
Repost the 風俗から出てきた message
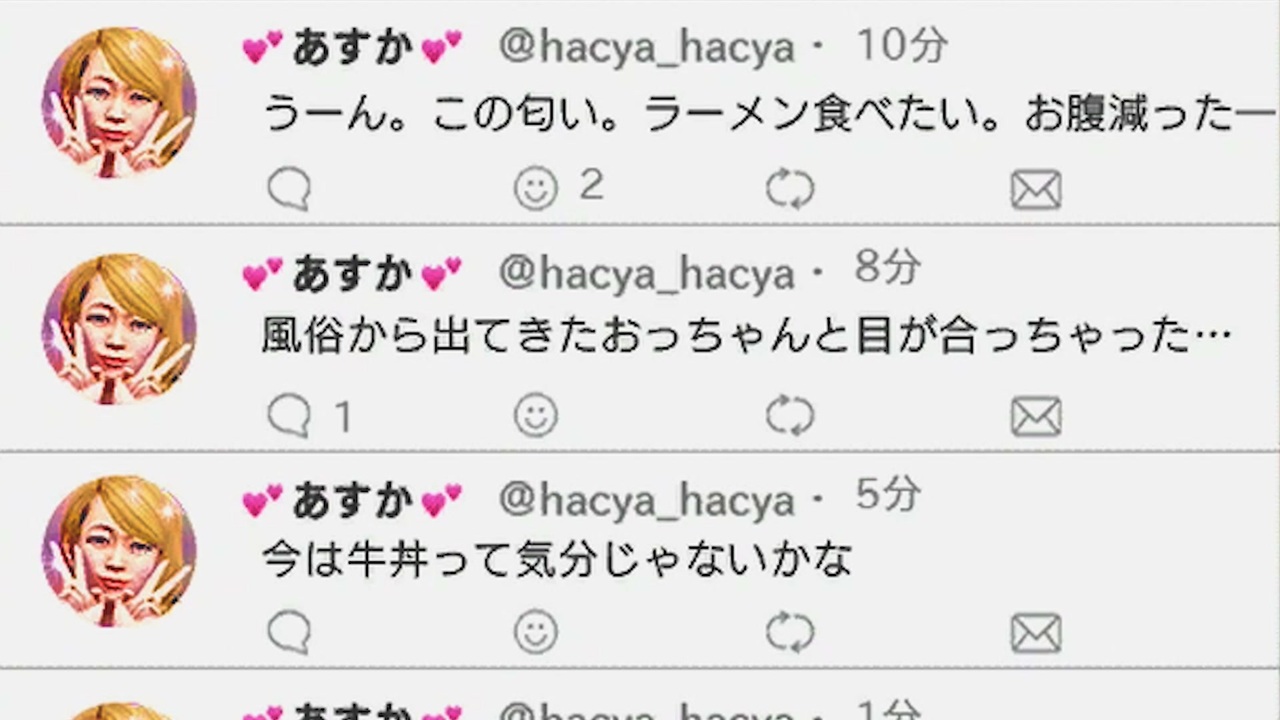click(790, 416)
